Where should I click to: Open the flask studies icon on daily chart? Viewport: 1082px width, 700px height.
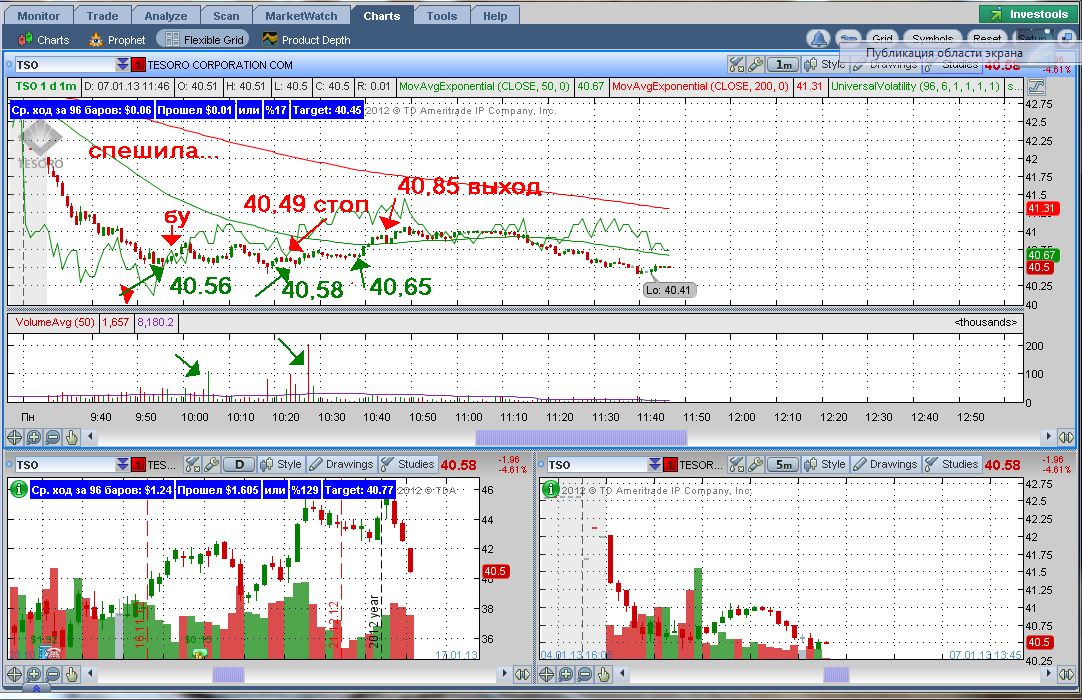pyautogui.click(x=193, y=465)
